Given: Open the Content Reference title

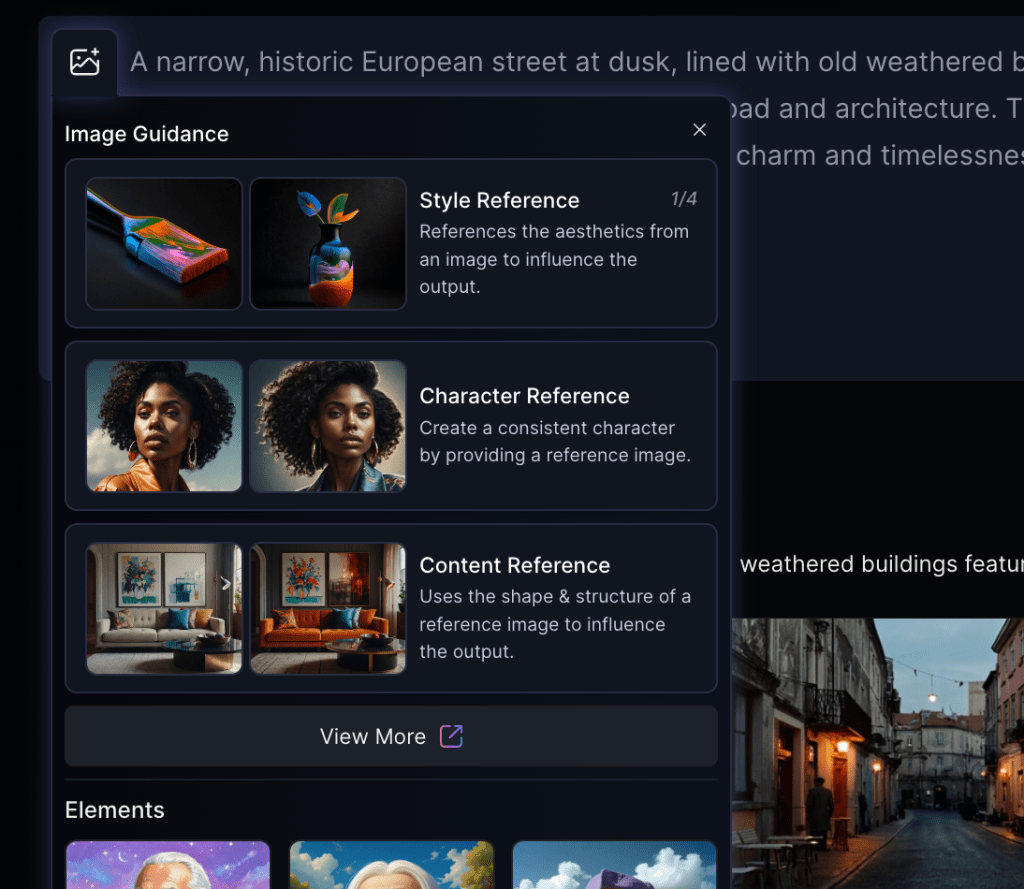Looking at the screenshot, I should [514, 565].
